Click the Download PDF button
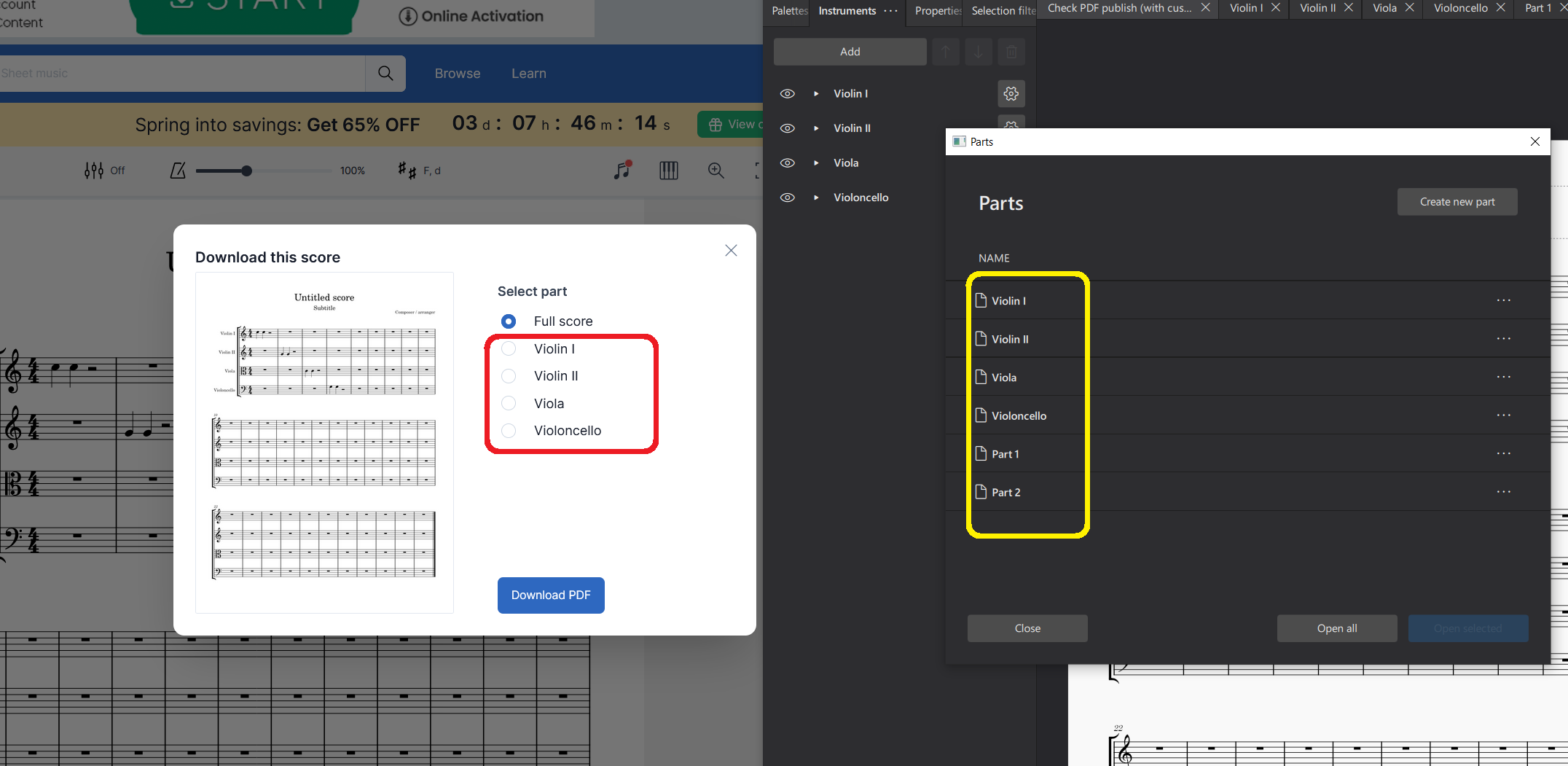 coord(550,595)
